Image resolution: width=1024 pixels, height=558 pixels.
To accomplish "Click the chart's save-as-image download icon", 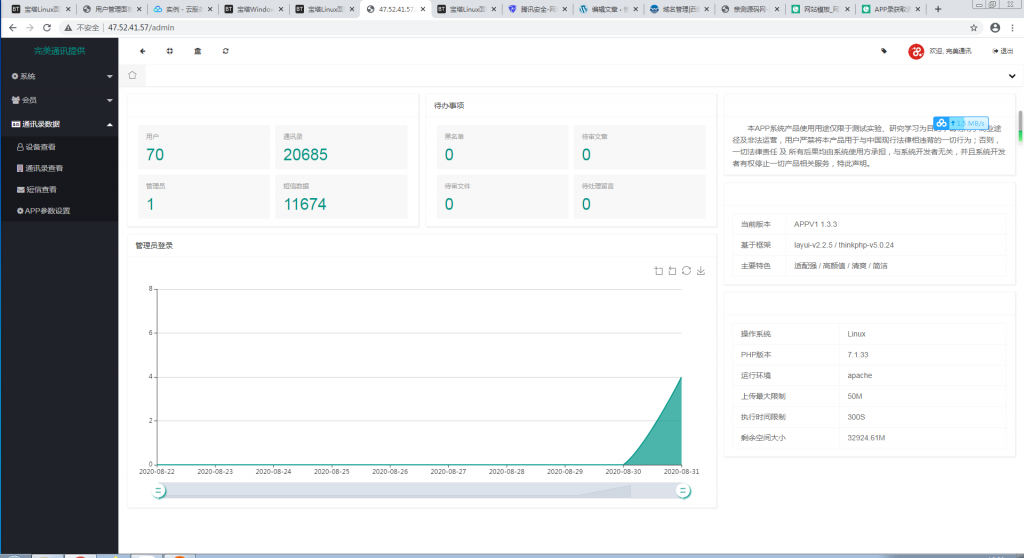I will [700, 271].
